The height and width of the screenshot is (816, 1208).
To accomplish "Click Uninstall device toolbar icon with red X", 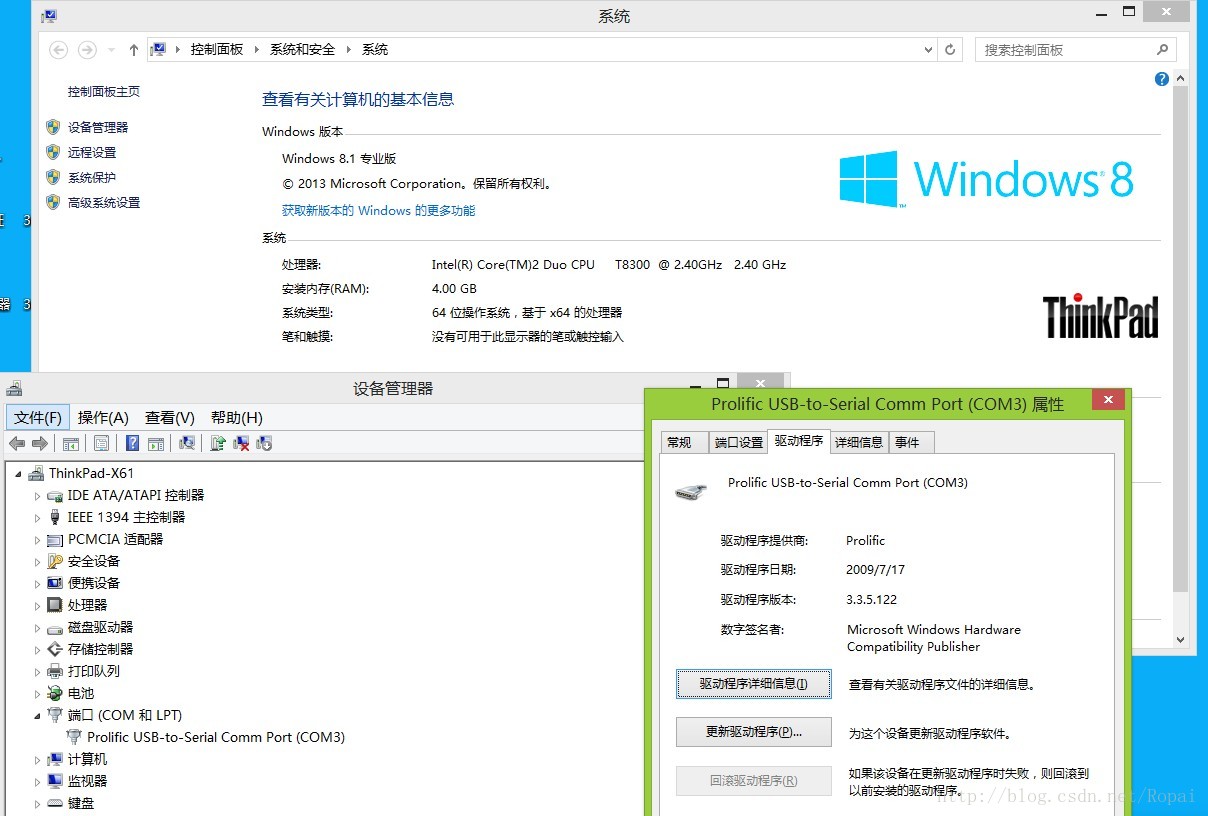I will click(241, 443).
